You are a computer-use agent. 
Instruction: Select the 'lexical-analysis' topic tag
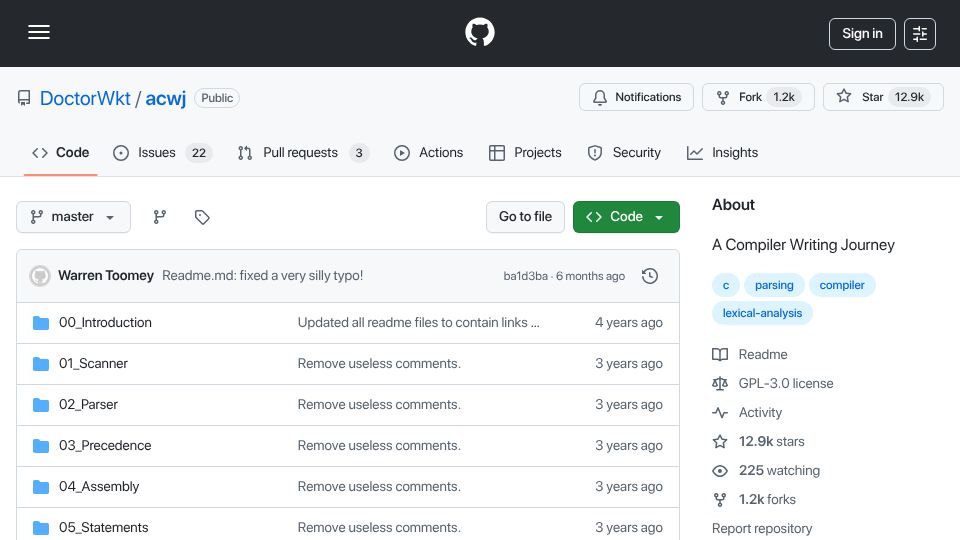pos(762,313)
